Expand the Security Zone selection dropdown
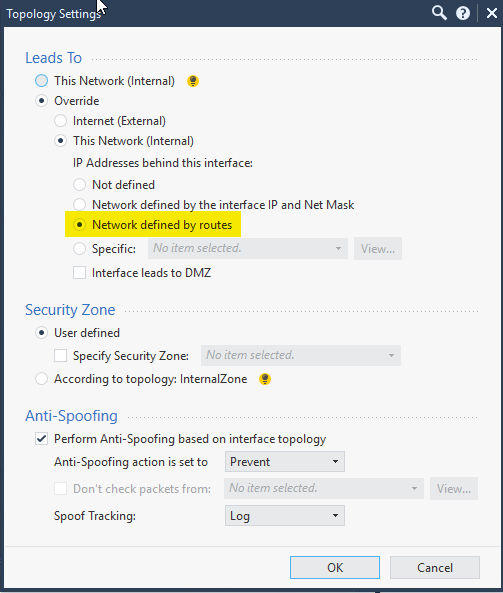This screenshot has height=593, width=503. tap(301, 355)
